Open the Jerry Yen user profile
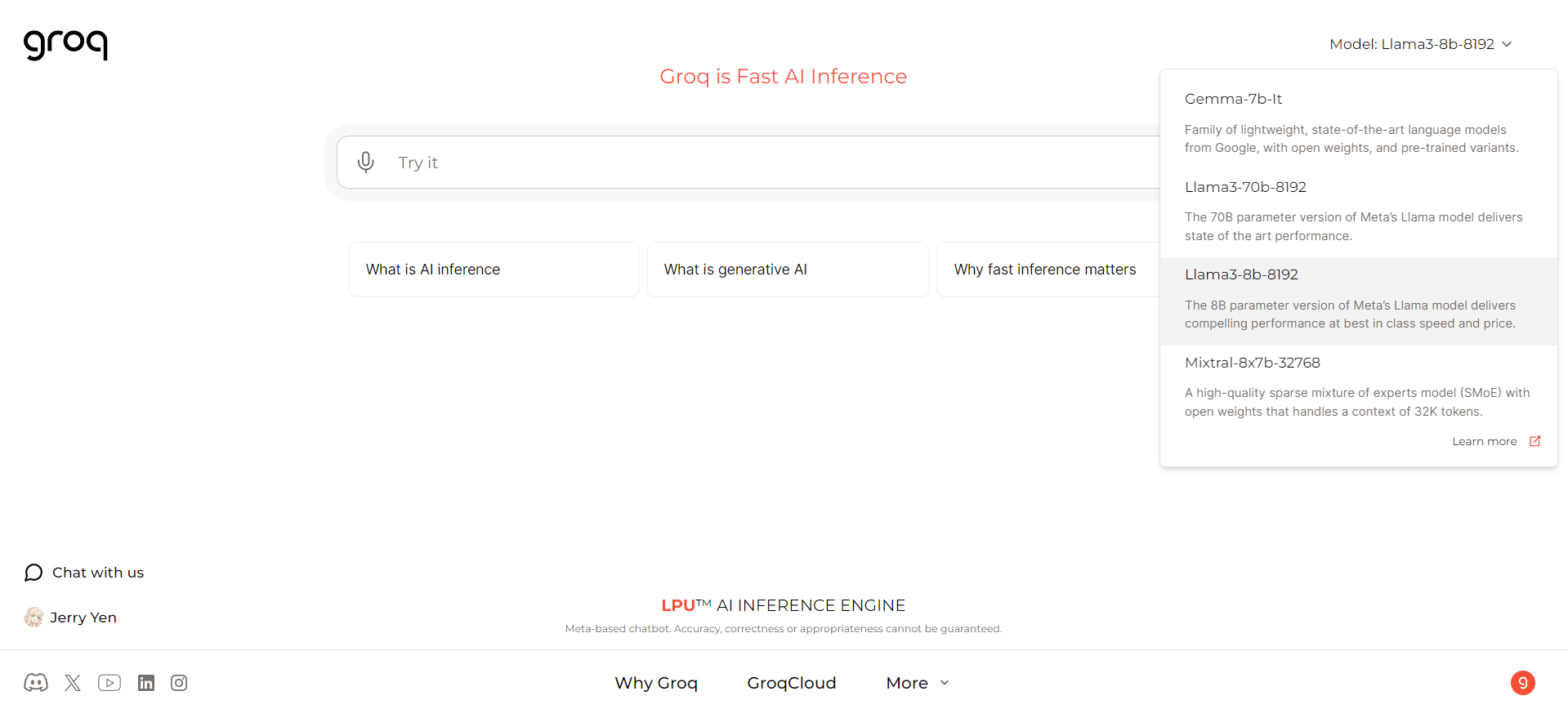Image resolution: width=1568 pixels, height=709 pixels. point(70,618)
